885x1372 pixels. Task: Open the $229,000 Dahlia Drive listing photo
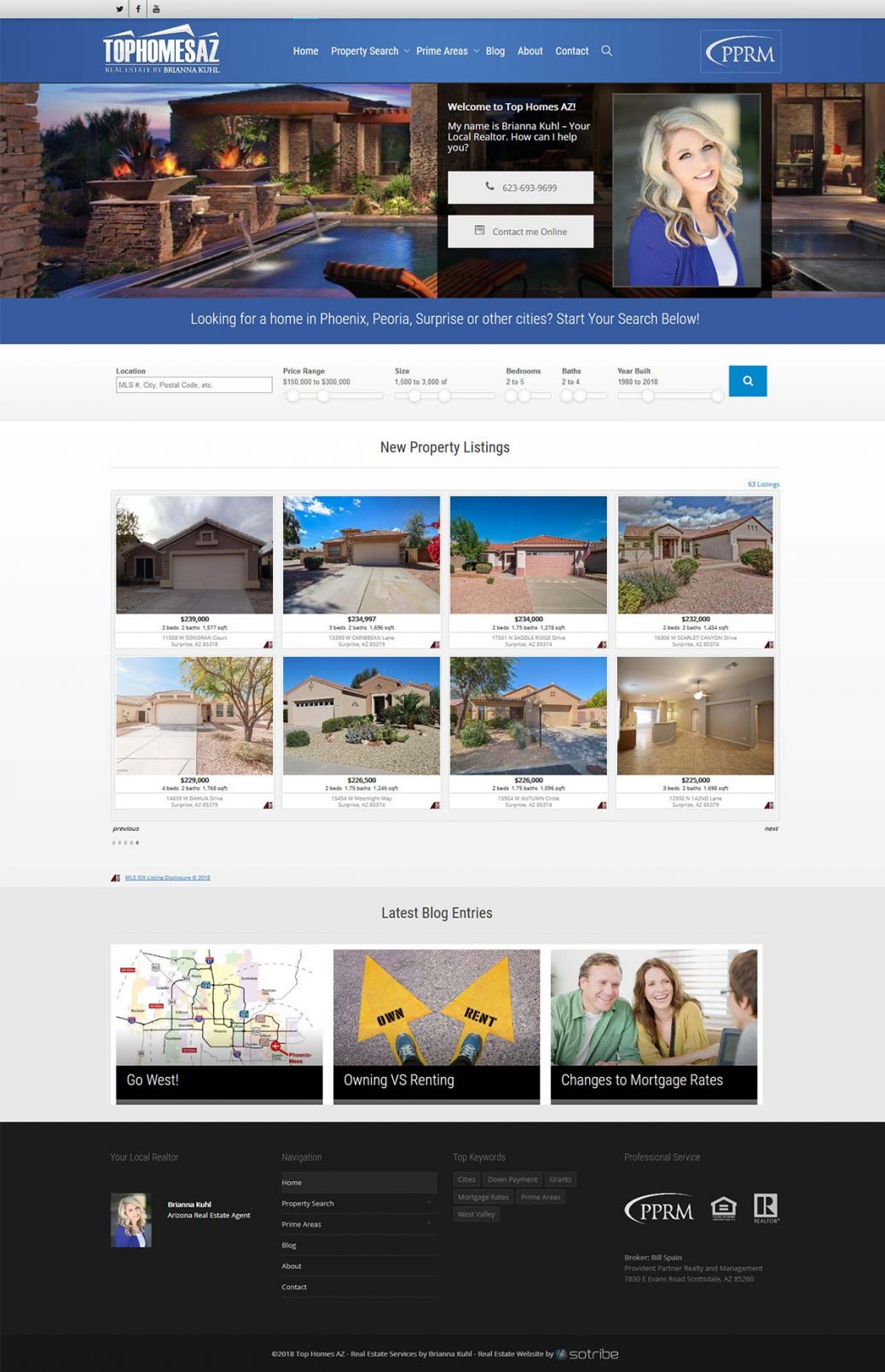coord(194,716)
